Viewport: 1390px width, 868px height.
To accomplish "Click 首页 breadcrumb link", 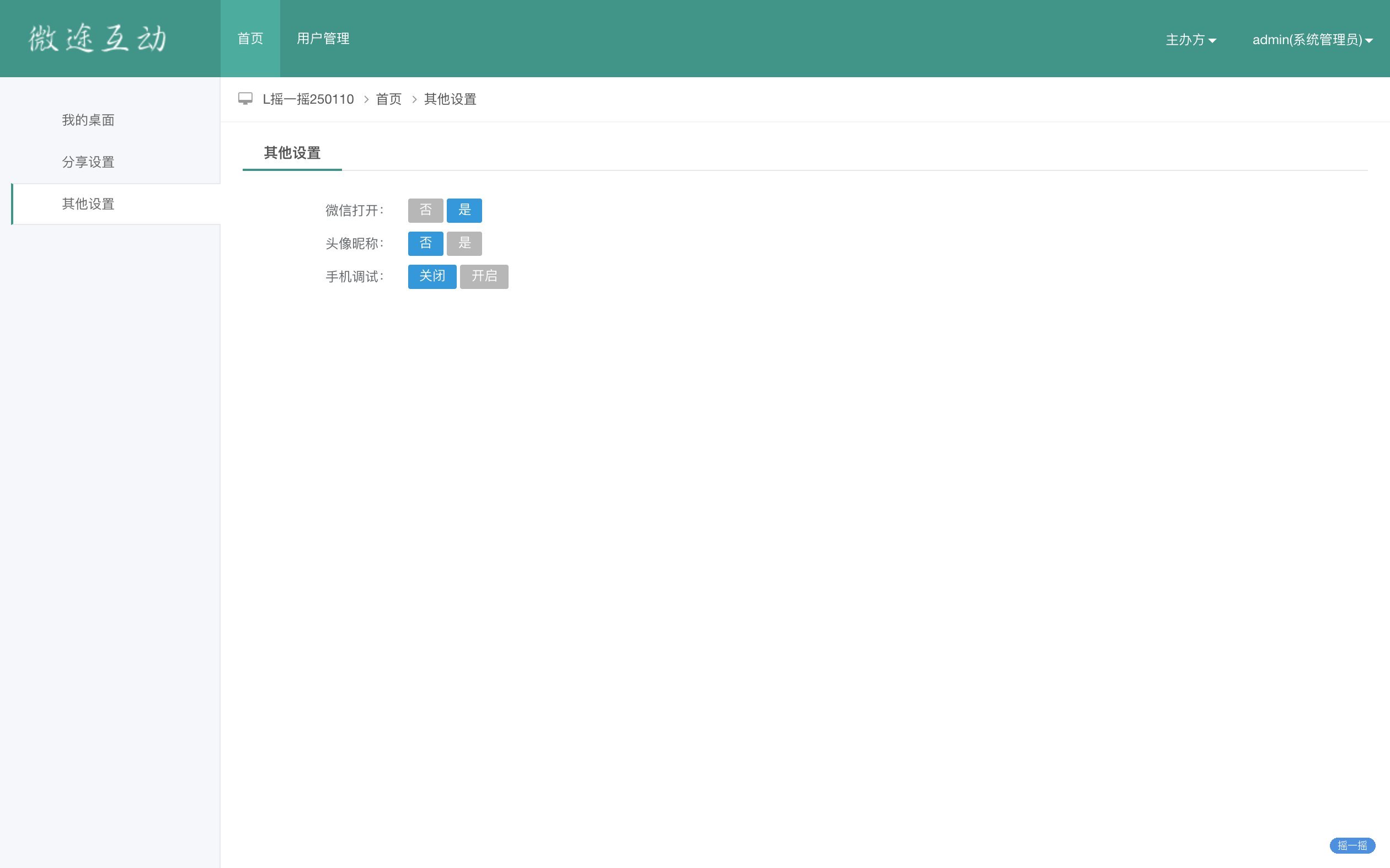I will 389,99.
